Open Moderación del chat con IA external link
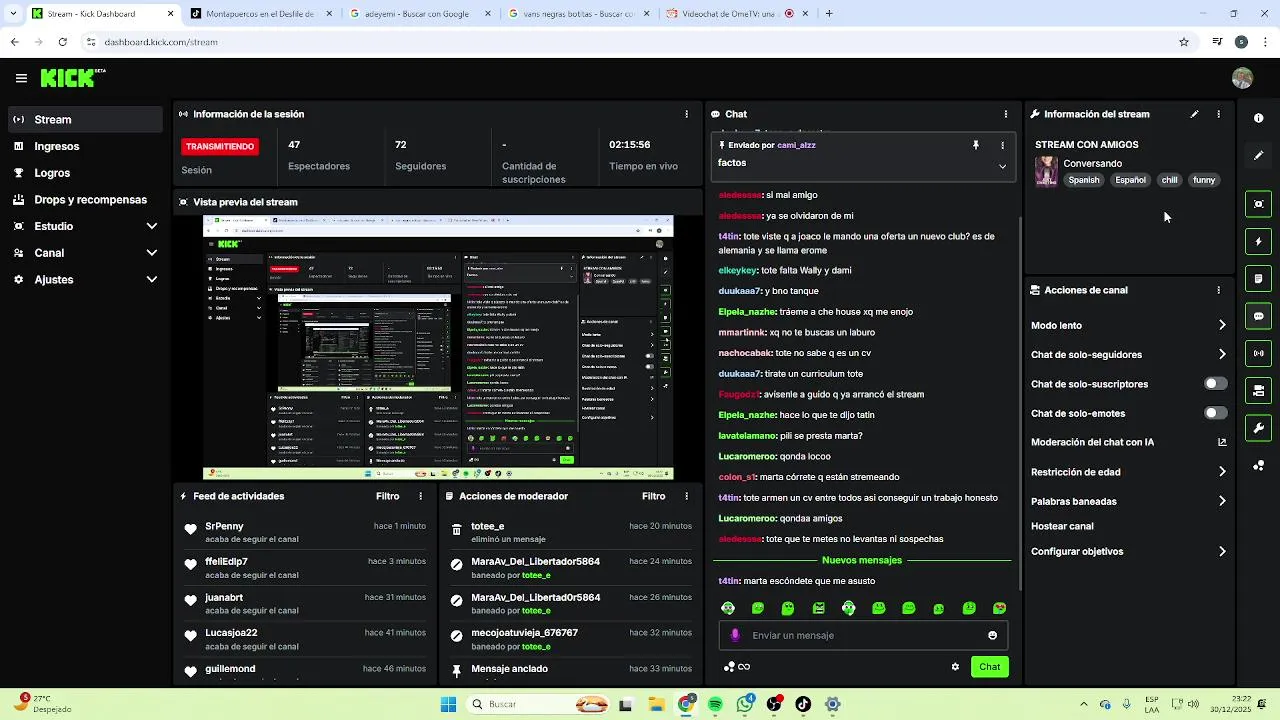This screenshot has width=1280, height=720. point(1222,442)
